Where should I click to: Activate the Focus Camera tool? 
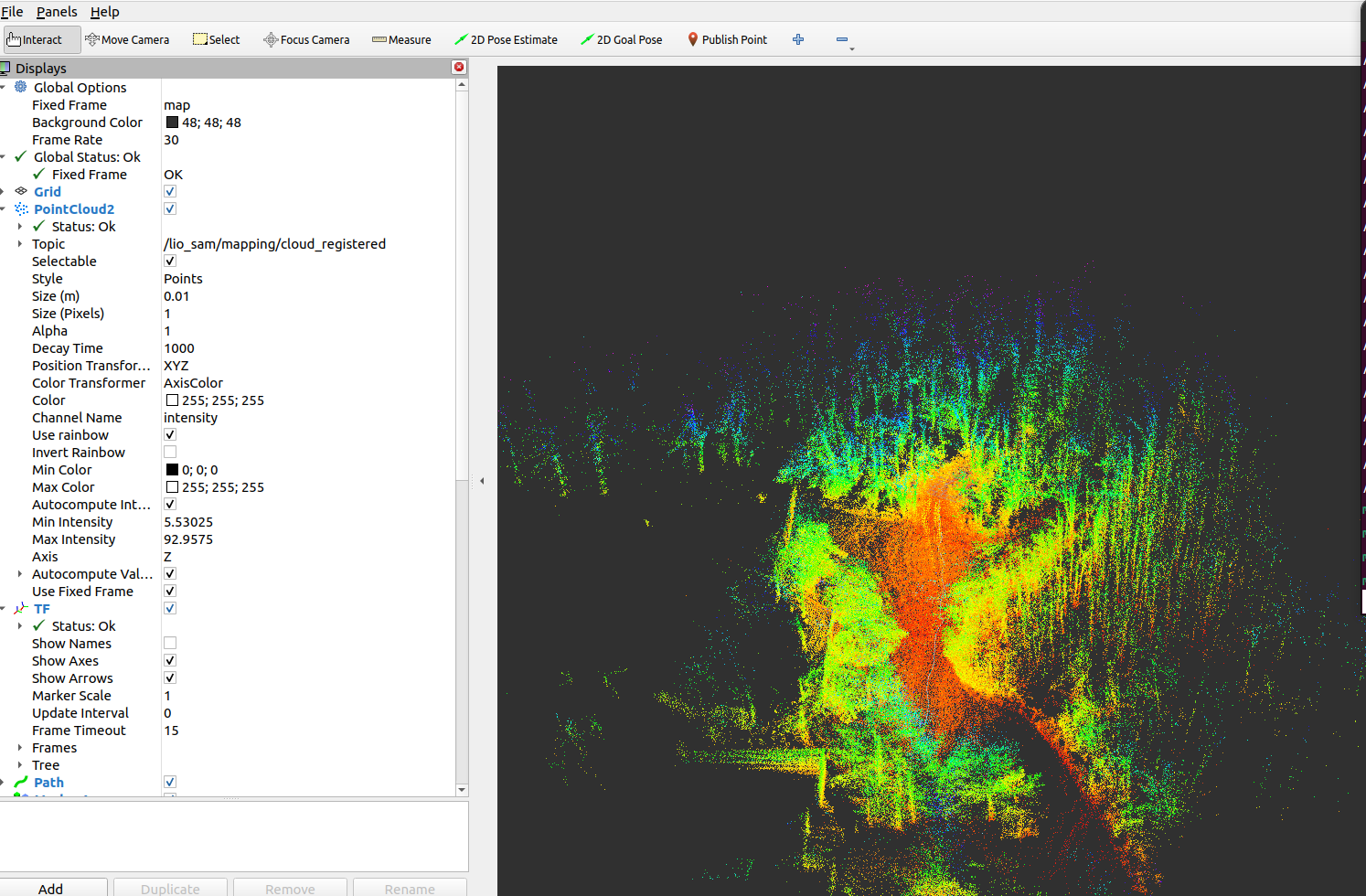pos(306,39)
